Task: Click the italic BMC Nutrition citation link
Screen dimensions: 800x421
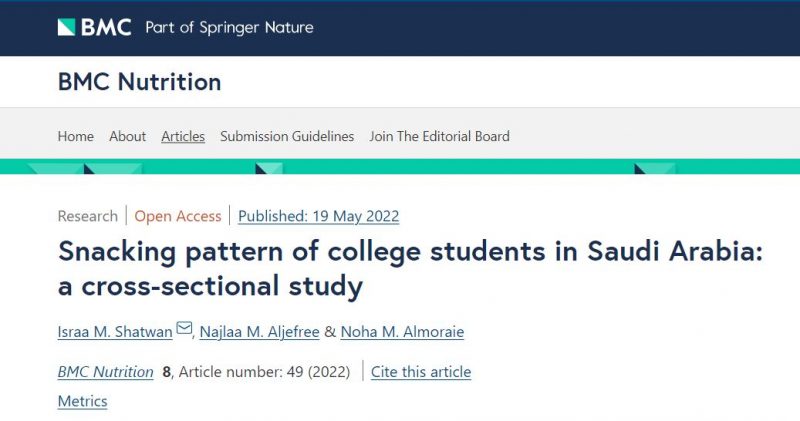Action: click(x=106, y=372)
